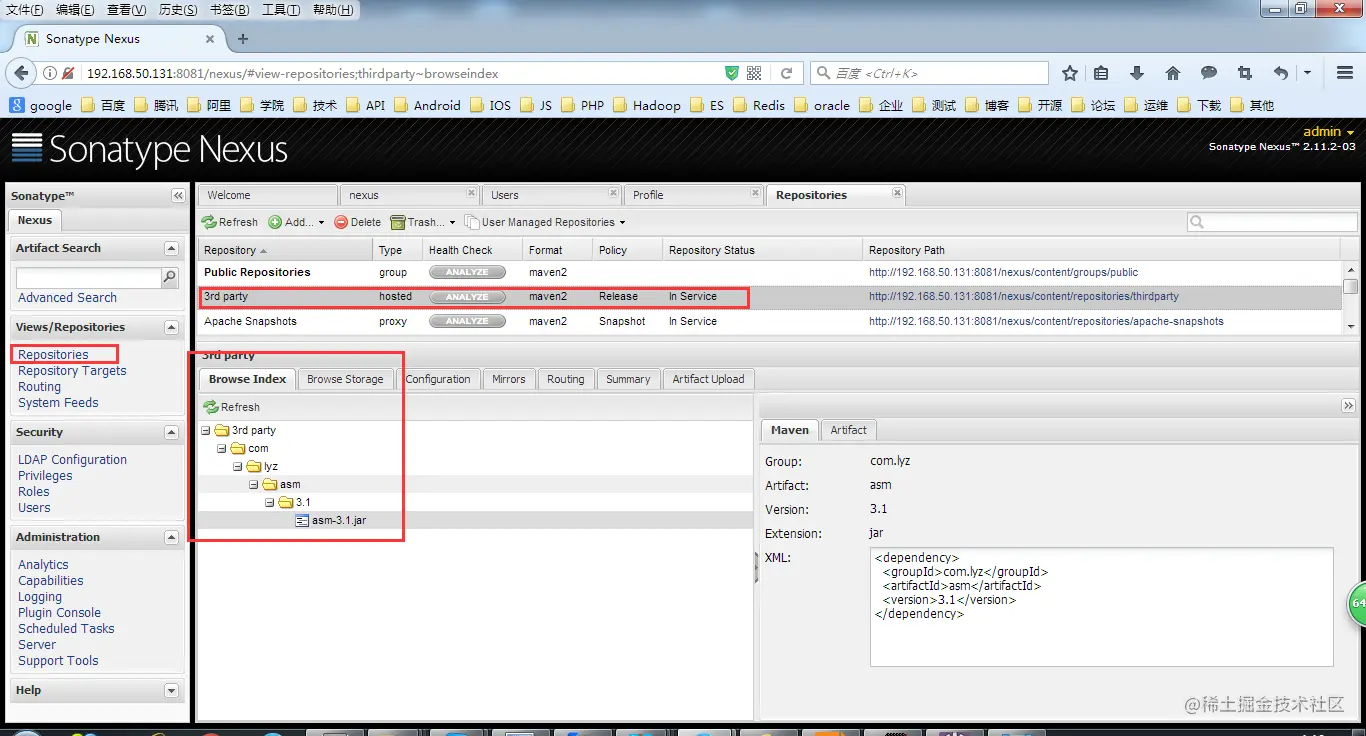Viewport: 1366px width, 736px height.
Task: Close the Repositories tab
Action: coord(897,193)
